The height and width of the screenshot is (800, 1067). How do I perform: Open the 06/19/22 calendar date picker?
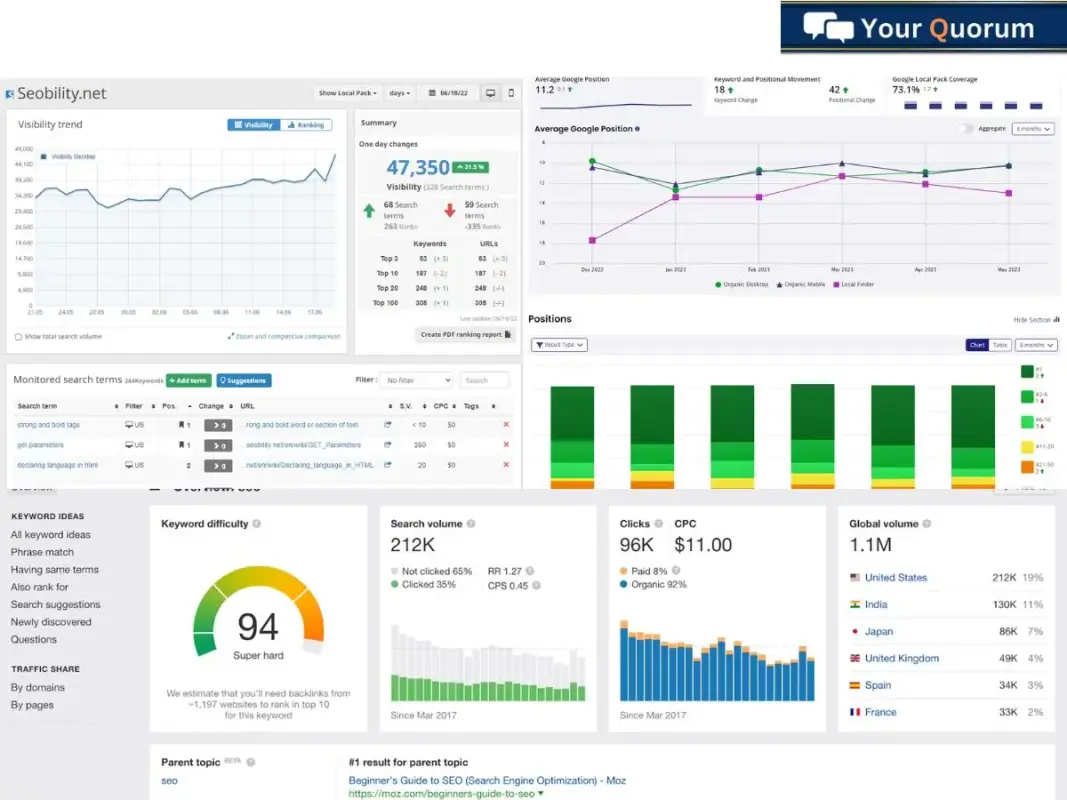448,93
